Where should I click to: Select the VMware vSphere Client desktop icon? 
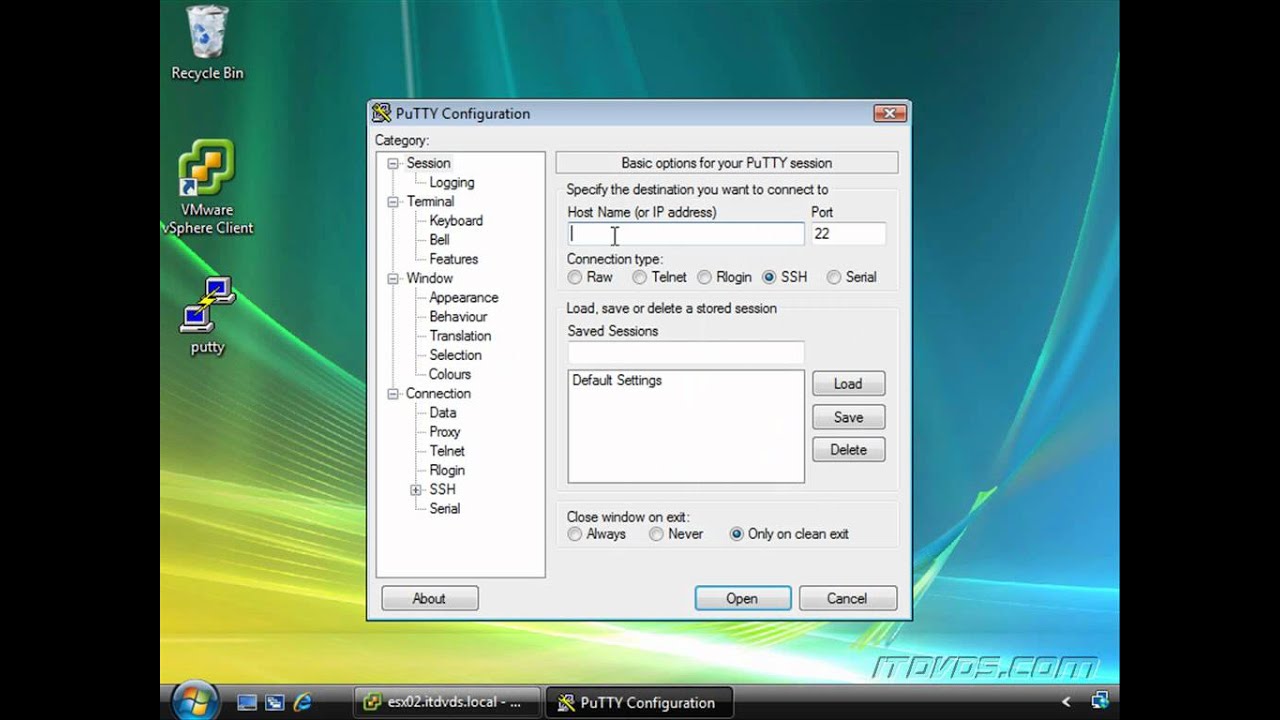[x=207, y=187]
